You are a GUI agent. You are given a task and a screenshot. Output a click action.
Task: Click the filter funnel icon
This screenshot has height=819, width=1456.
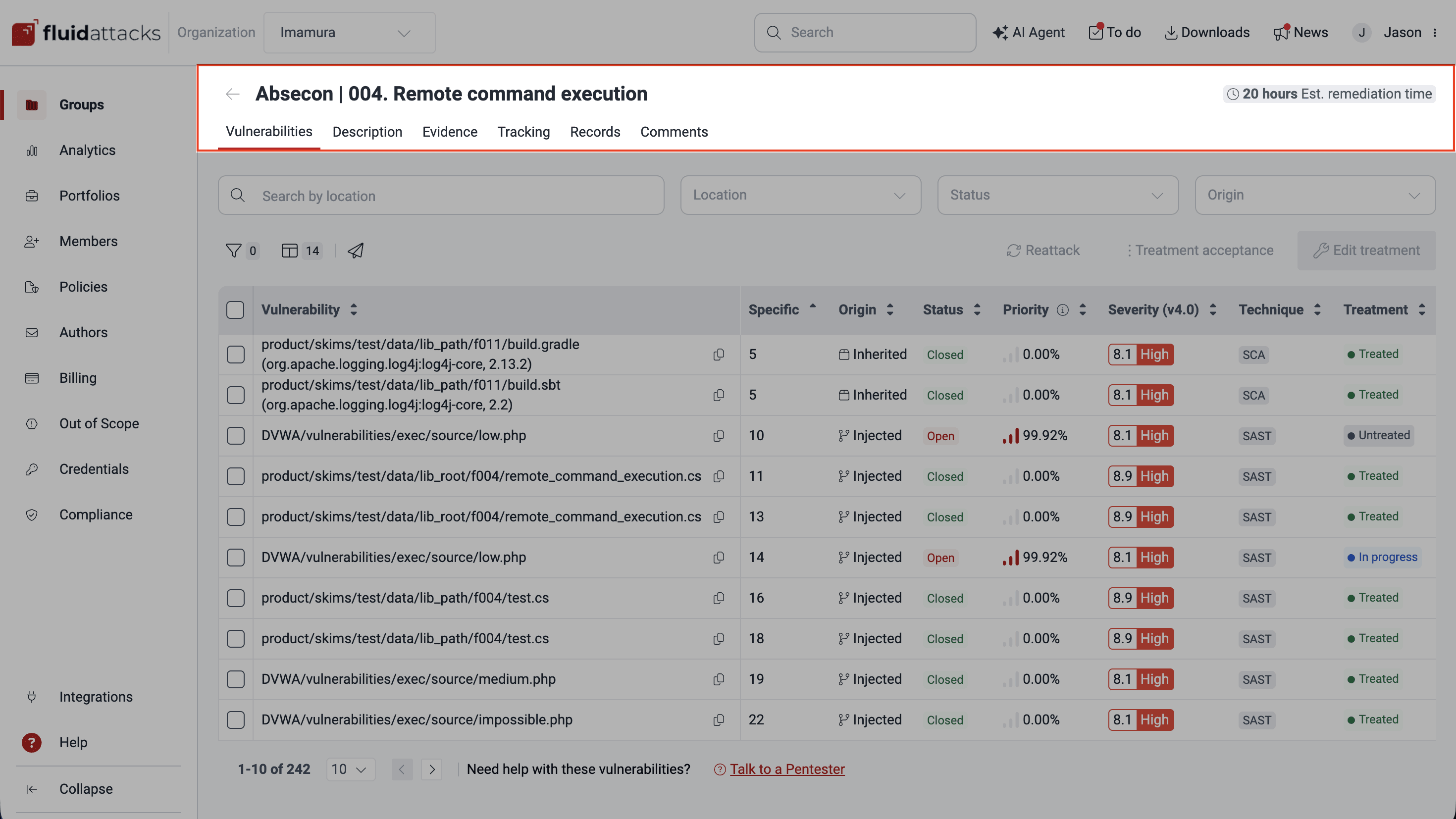[x=234, y=251]
